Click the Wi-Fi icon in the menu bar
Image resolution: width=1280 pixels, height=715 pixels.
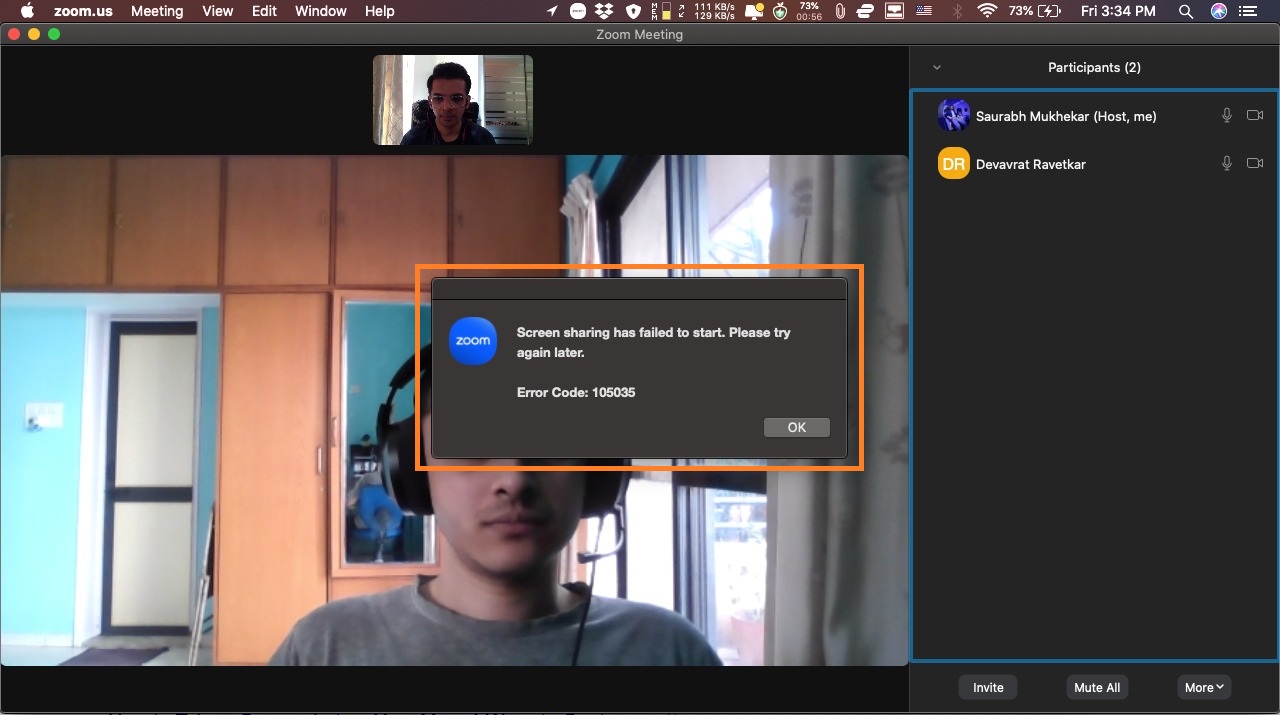pos(986,11)
